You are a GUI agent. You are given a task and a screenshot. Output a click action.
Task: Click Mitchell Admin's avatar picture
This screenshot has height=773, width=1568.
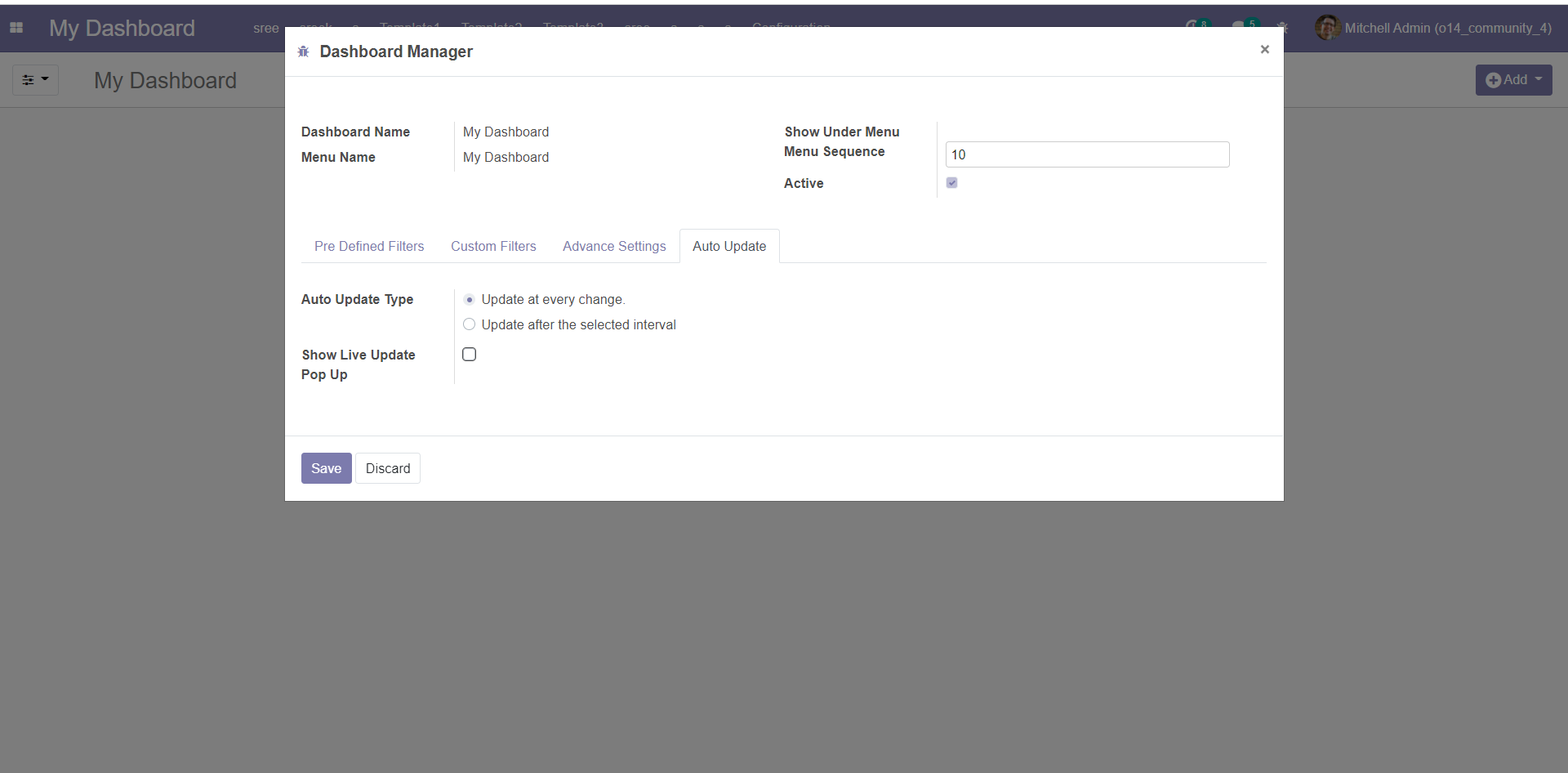pyautogui.click(x=1326, y=28)
